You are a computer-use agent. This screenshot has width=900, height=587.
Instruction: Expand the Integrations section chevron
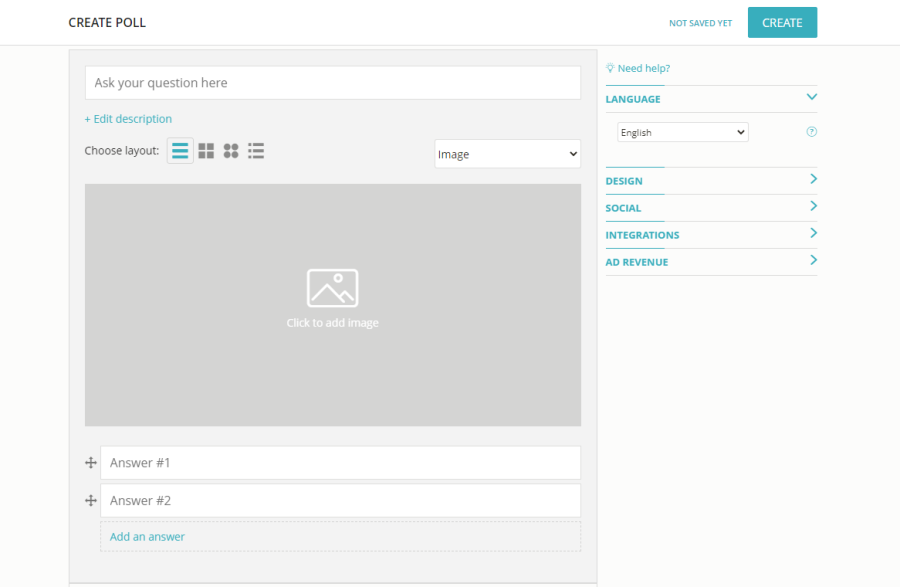coord(813,233)
